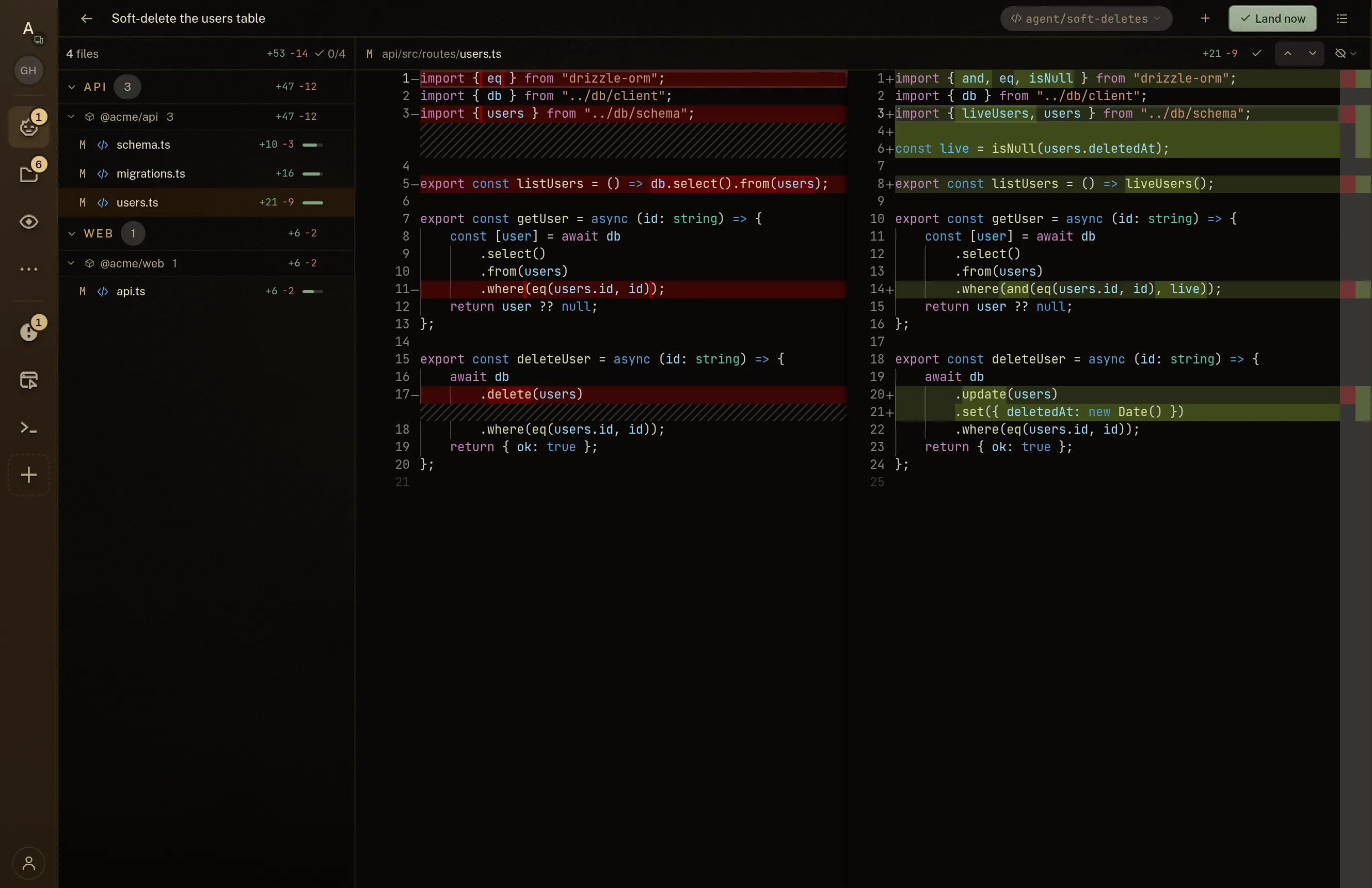Select users.ts in file tree
Image resolution: width=1372 pixels, height=888 pixels.
pyautogui.click(x=206, y=202)
